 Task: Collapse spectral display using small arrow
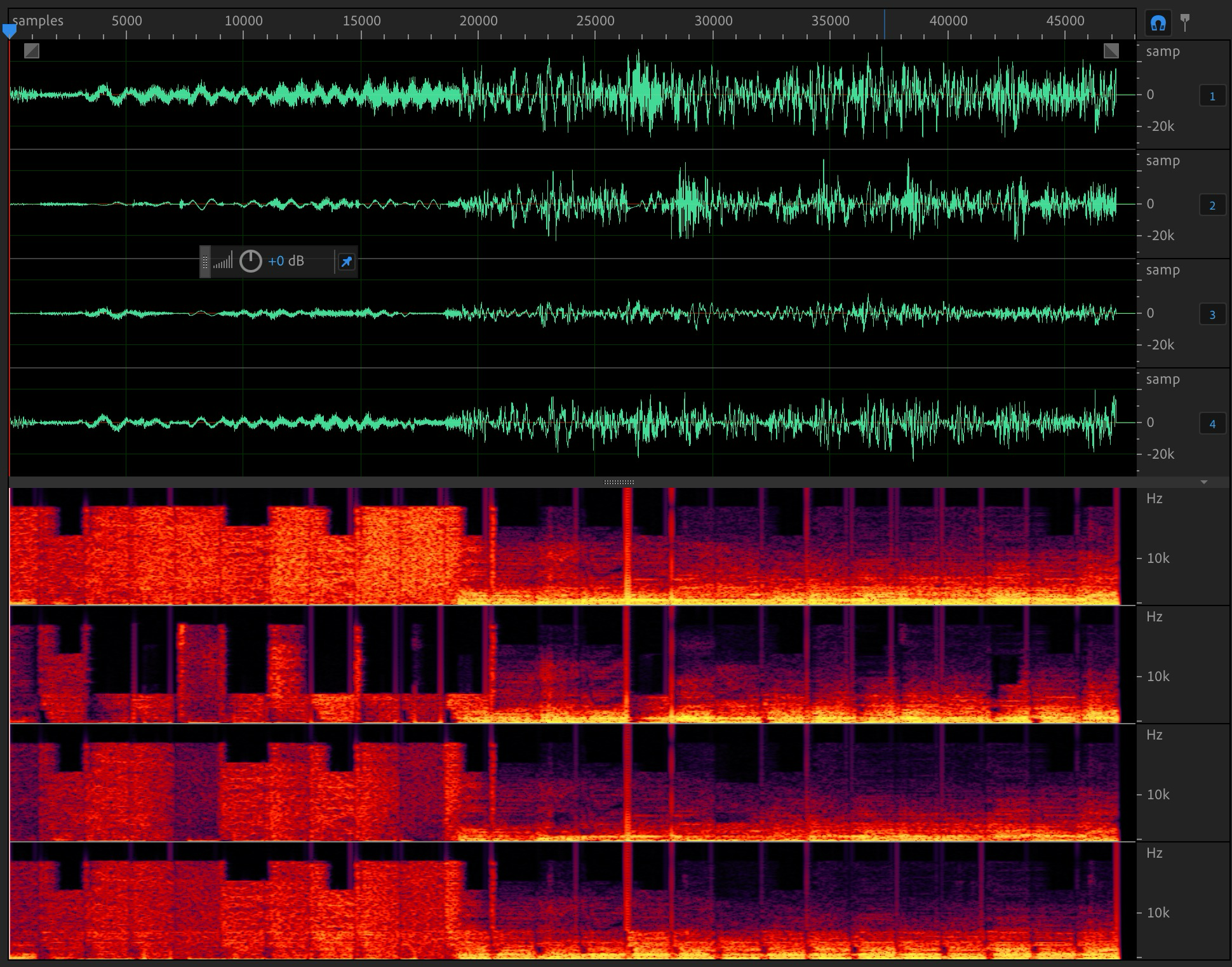[x=1203, y=483]
